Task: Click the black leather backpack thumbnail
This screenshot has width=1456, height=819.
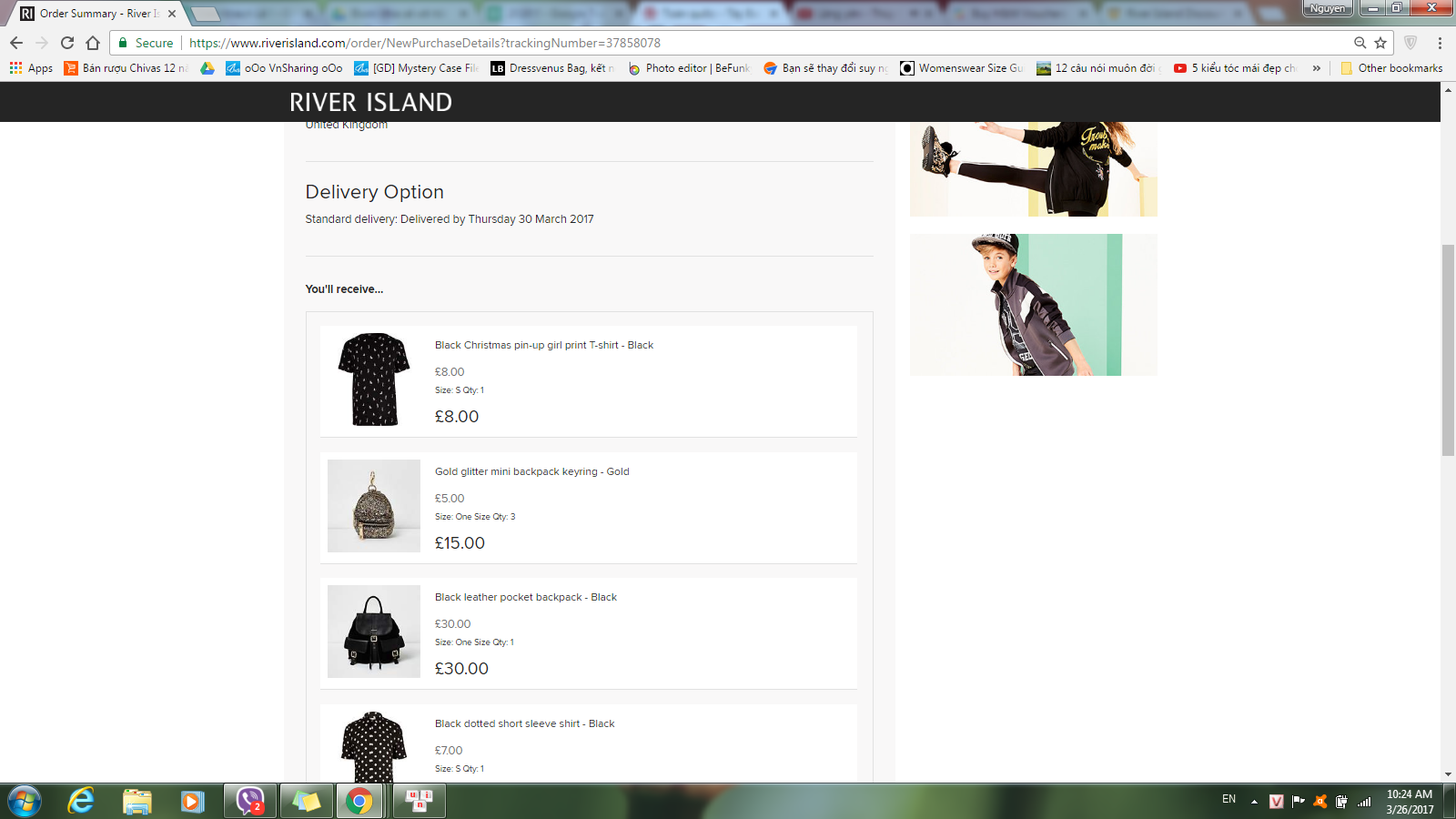Action: [374, 632]
